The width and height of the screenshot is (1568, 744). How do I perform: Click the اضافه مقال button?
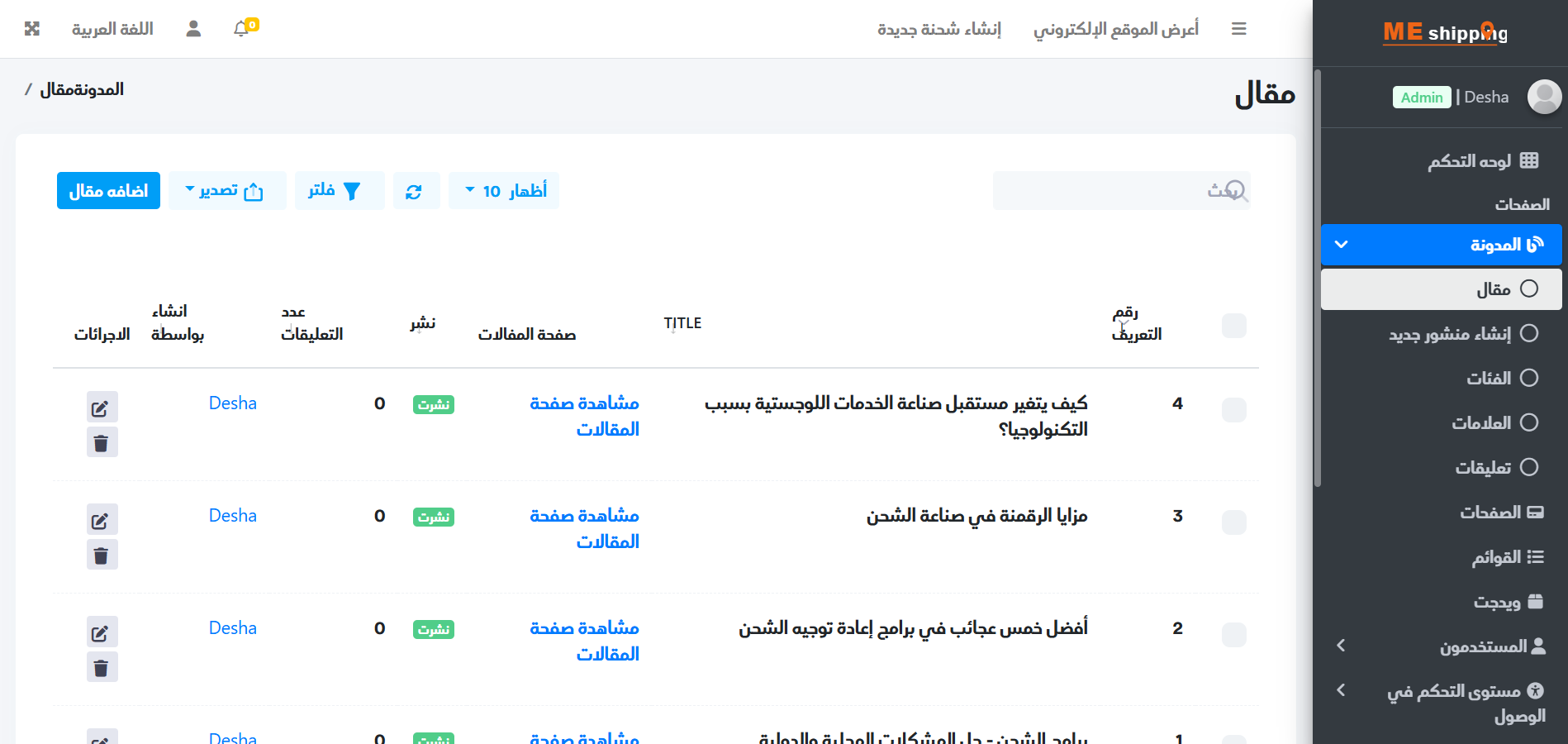coord(108,190)
